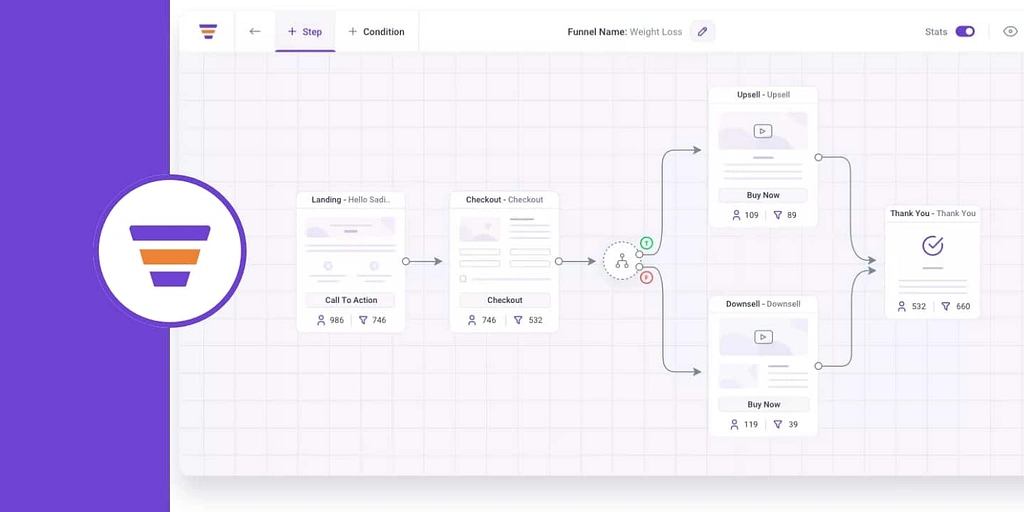Viewport: 1024px width, 512px height.
Task: Click Buy Now on the Upsell card
Action: tap(763, 195)
